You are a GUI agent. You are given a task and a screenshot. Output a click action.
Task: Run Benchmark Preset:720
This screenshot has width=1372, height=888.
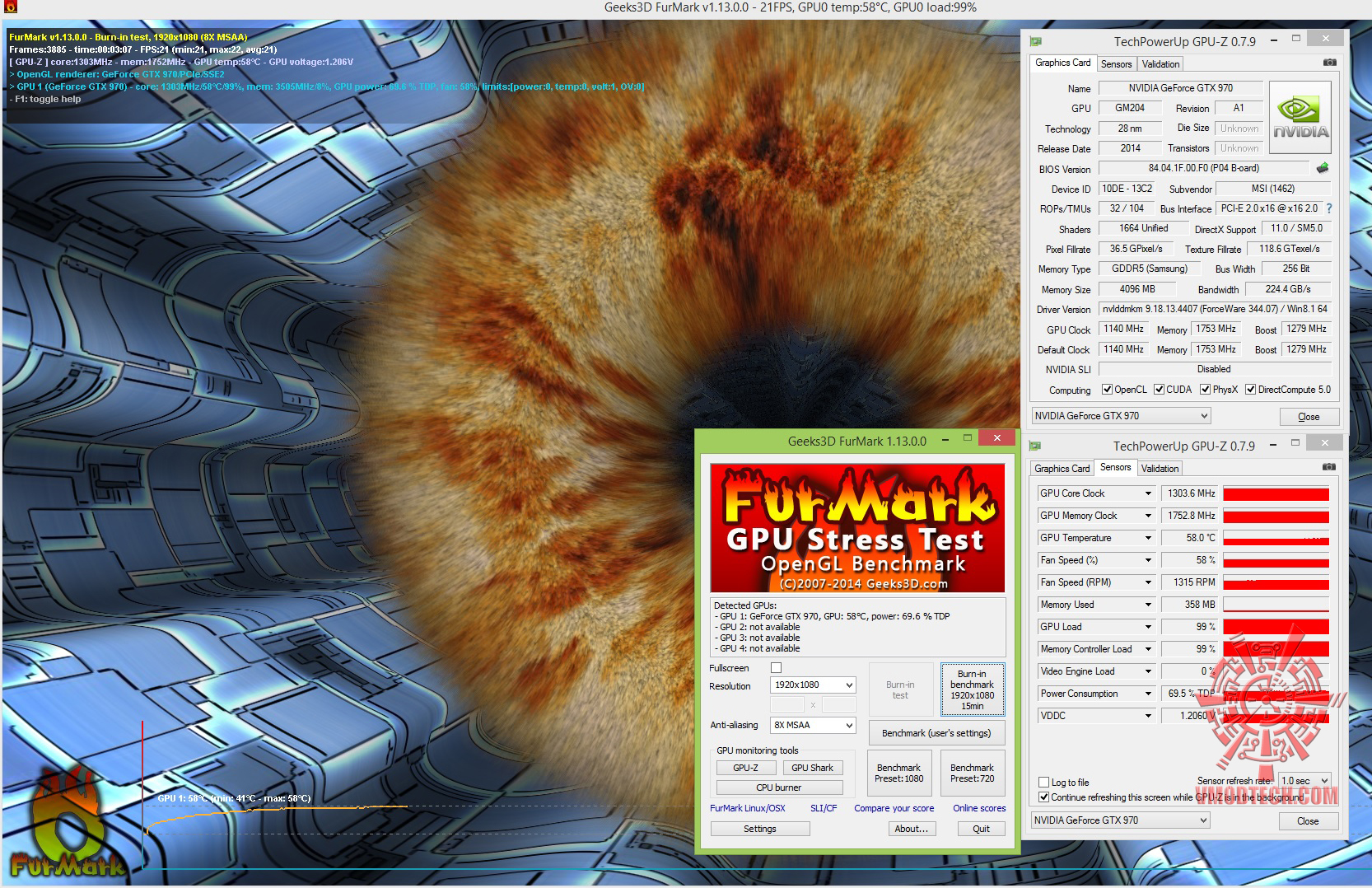coord(972,773)
